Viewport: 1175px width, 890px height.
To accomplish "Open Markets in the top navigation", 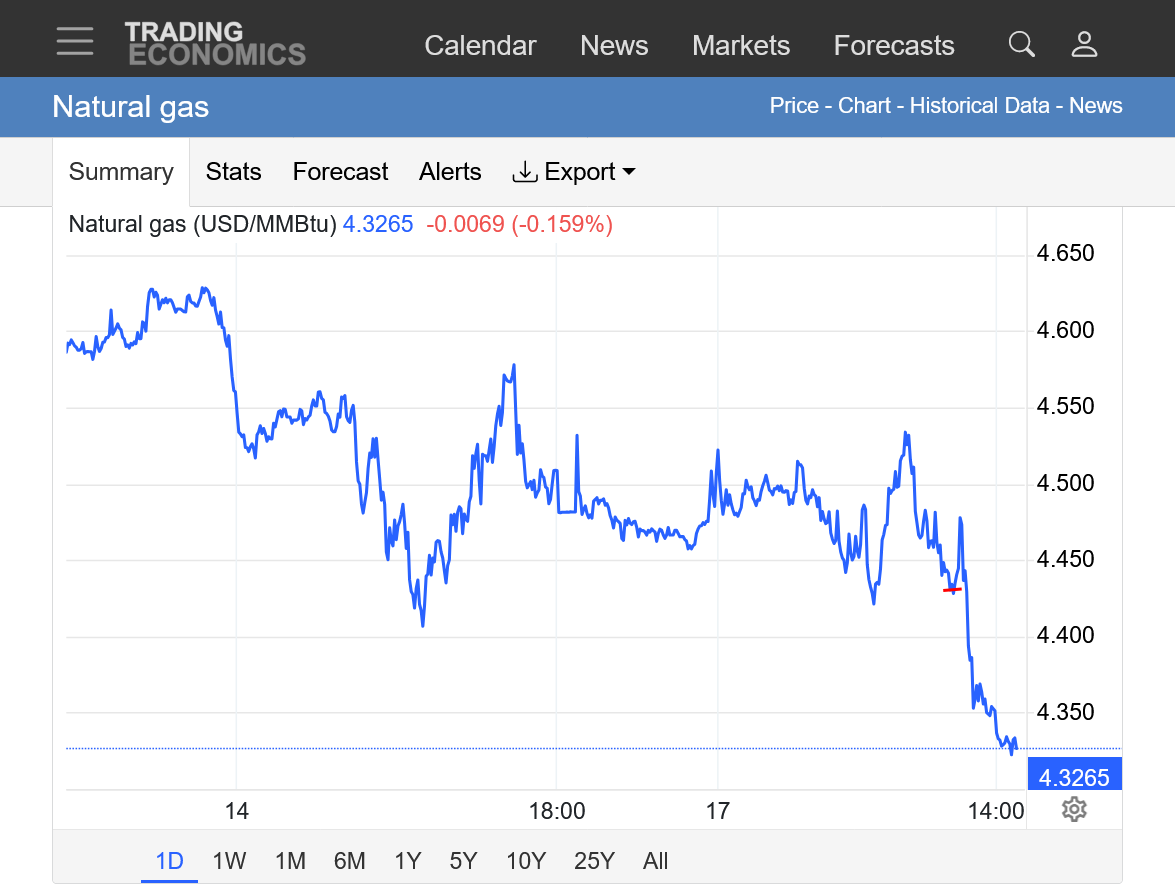I will click(741, 46).
